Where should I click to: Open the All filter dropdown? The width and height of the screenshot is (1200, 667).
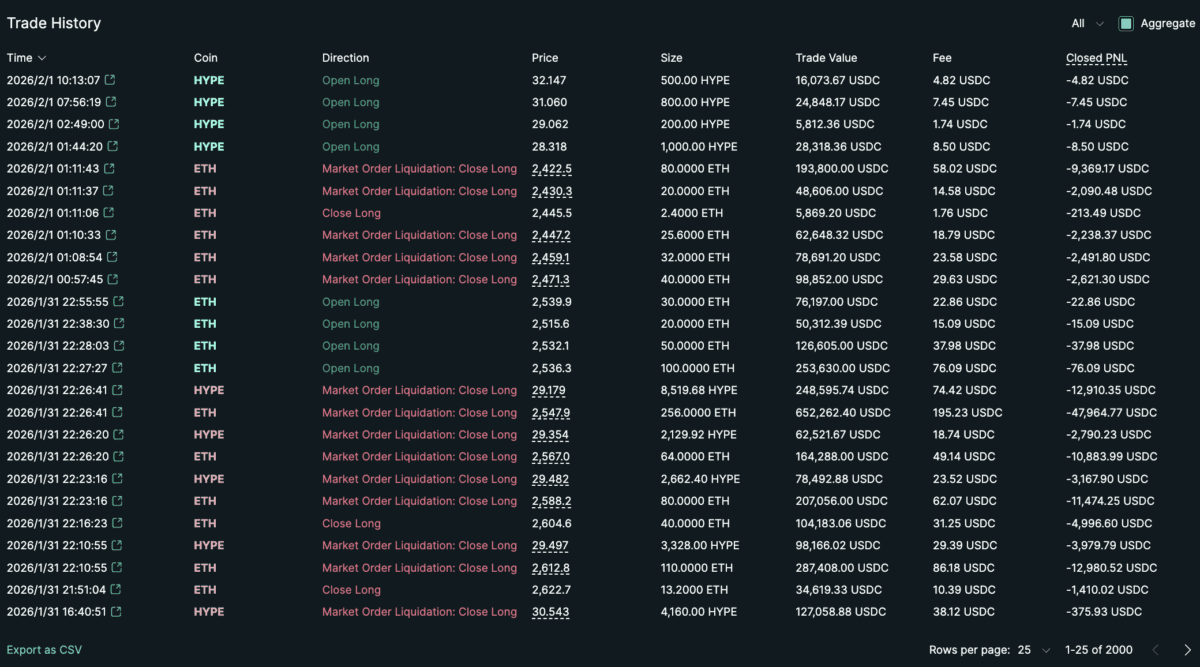coord(1087,23)
